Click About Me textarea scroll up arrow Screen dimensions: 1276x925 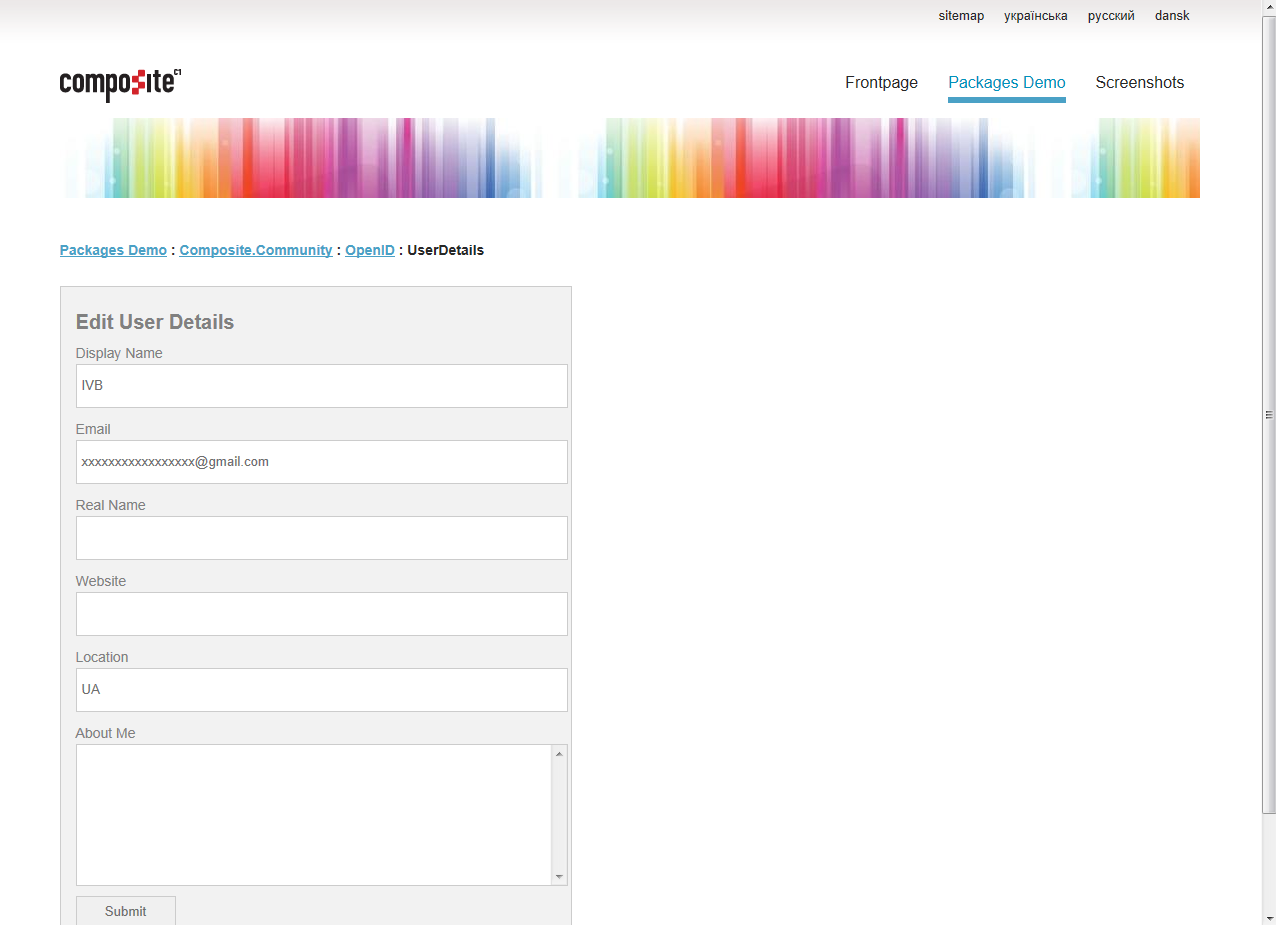click(559, 753)
